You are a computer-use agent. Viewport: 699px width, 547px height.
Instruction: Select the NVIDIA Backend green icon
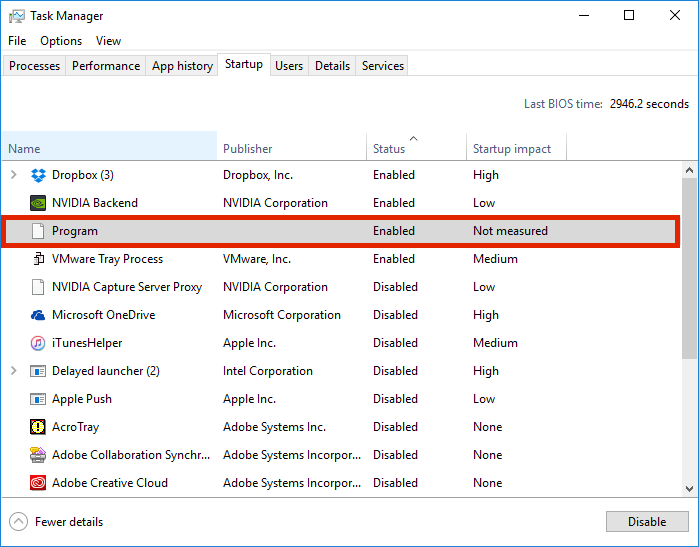[x=38, y=203]
